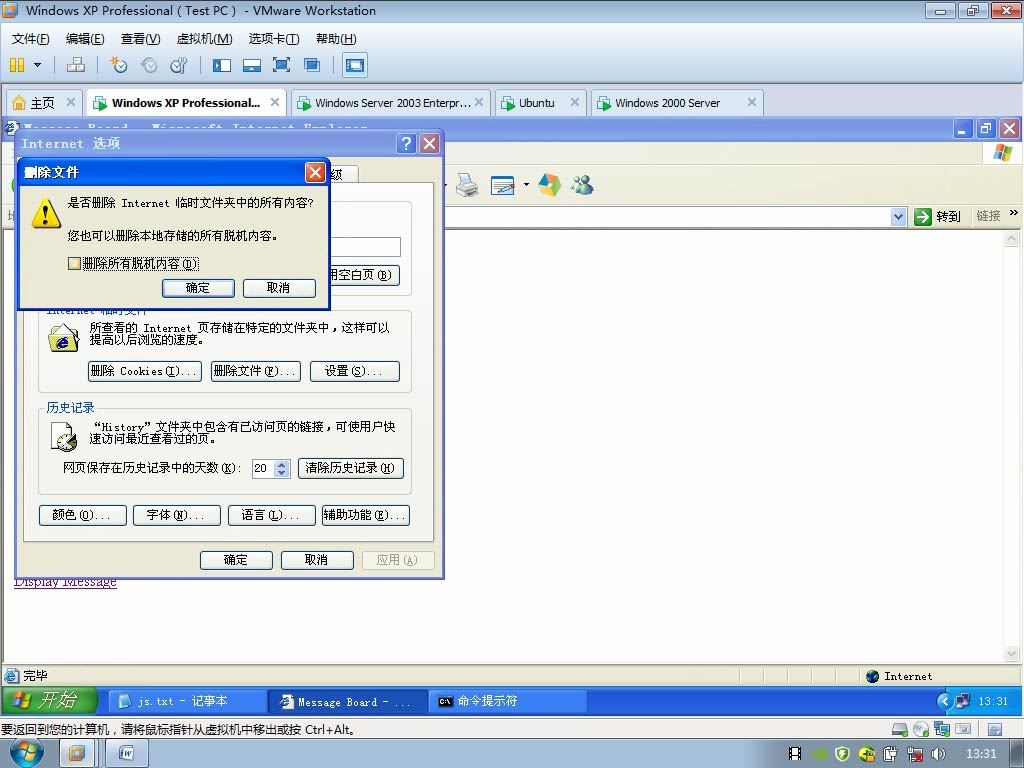
Task: Click the IE edit page icon
Action: (x=502, y=185)
